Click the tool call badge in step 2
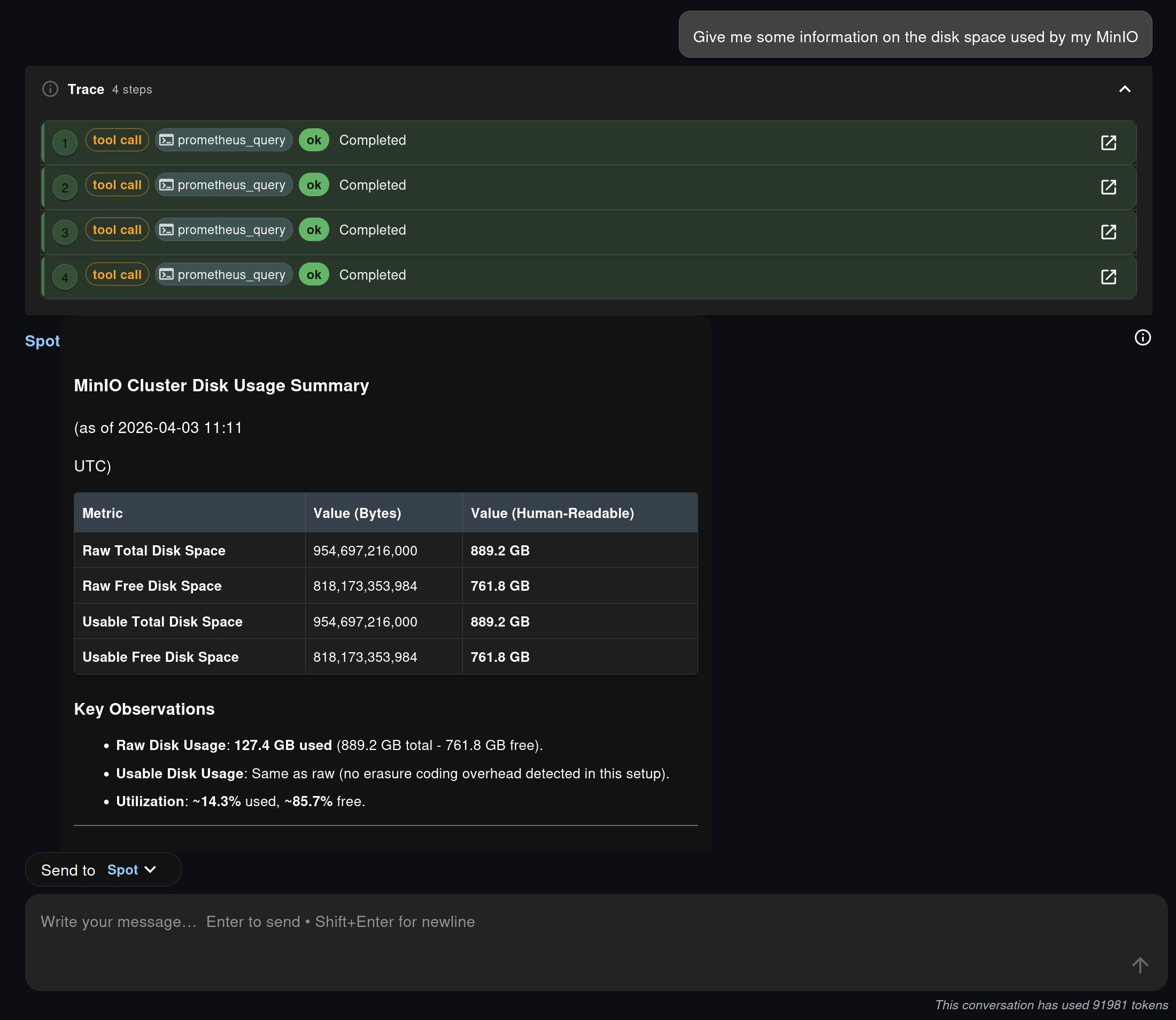 pyautogui.click(x=117, y=185)
